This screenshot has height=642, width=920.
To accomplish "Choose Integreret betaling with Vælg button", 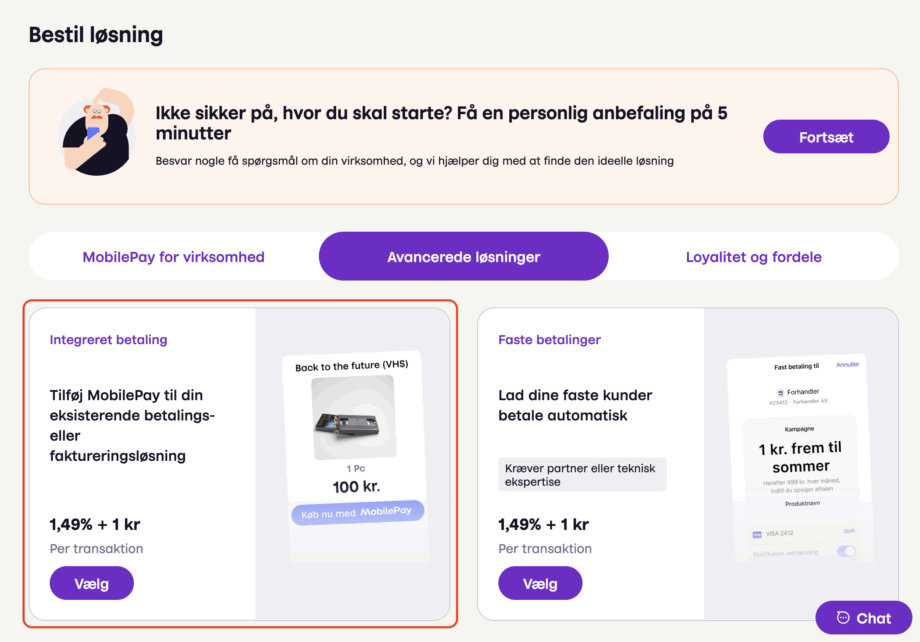I will point(91,583).
